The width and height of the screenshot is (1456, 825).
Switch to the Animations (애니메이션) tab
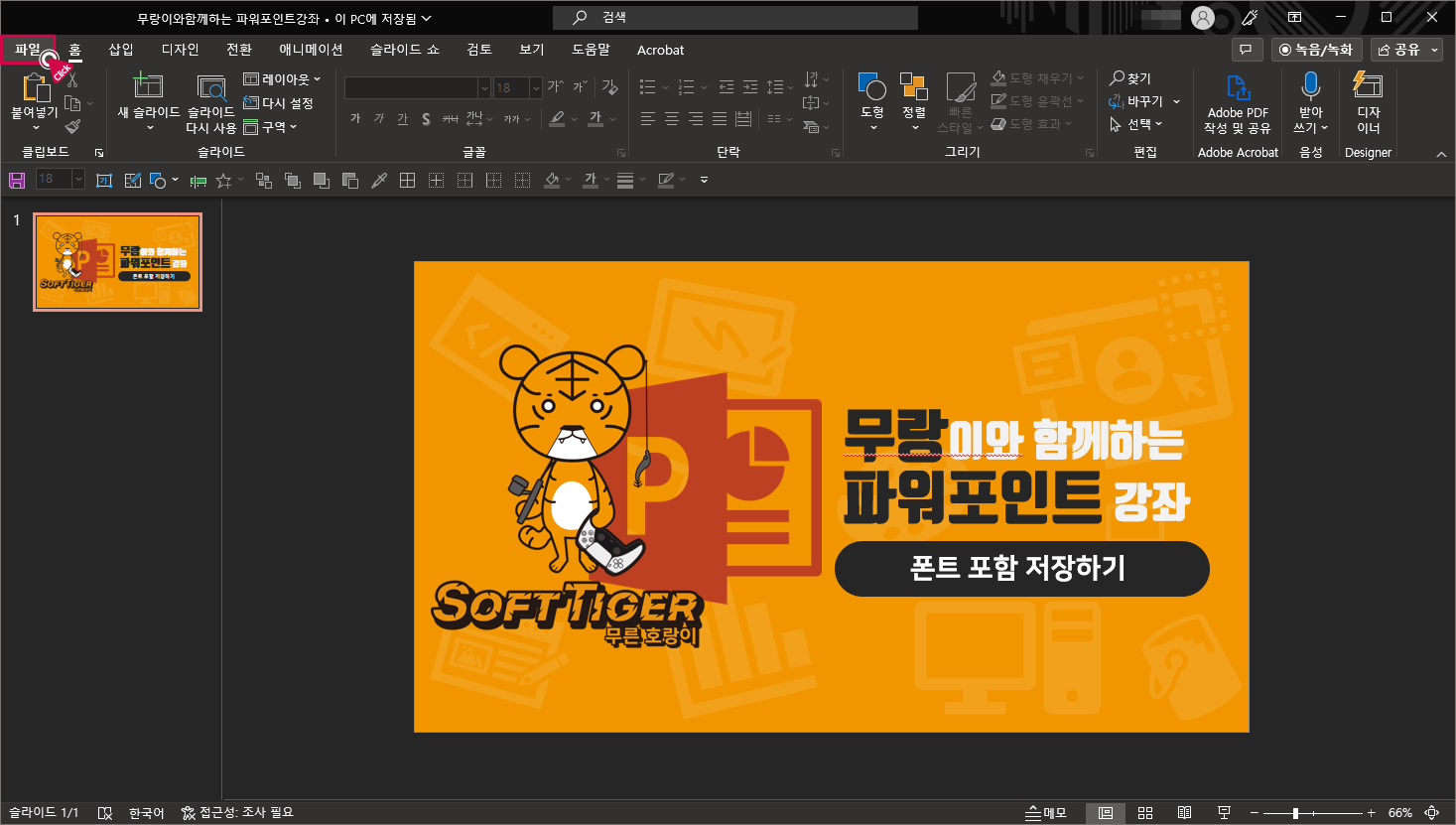(x=311, y=50)
